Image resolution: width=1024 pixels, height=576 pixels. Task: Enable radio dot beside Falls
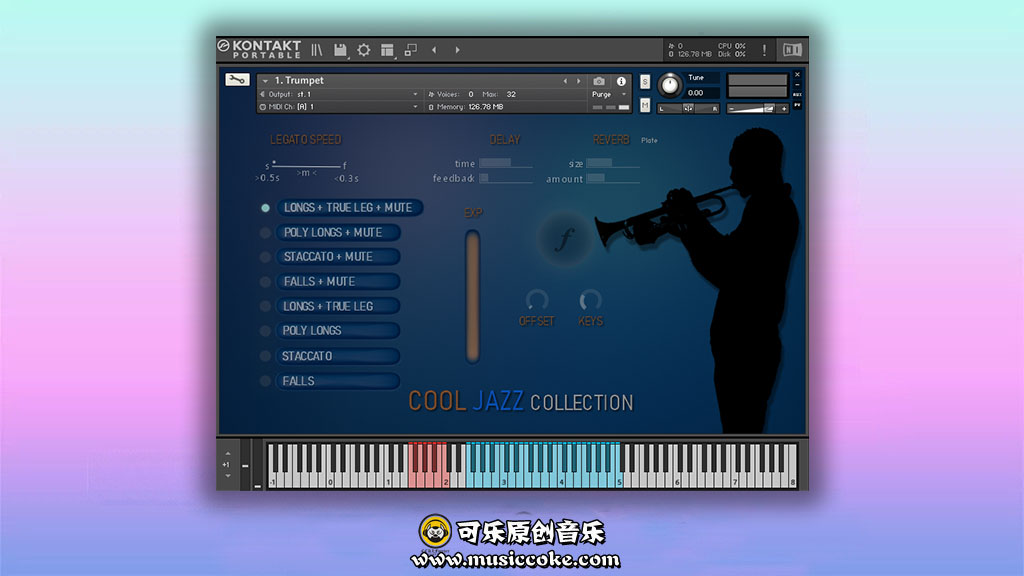pos(265,381)
